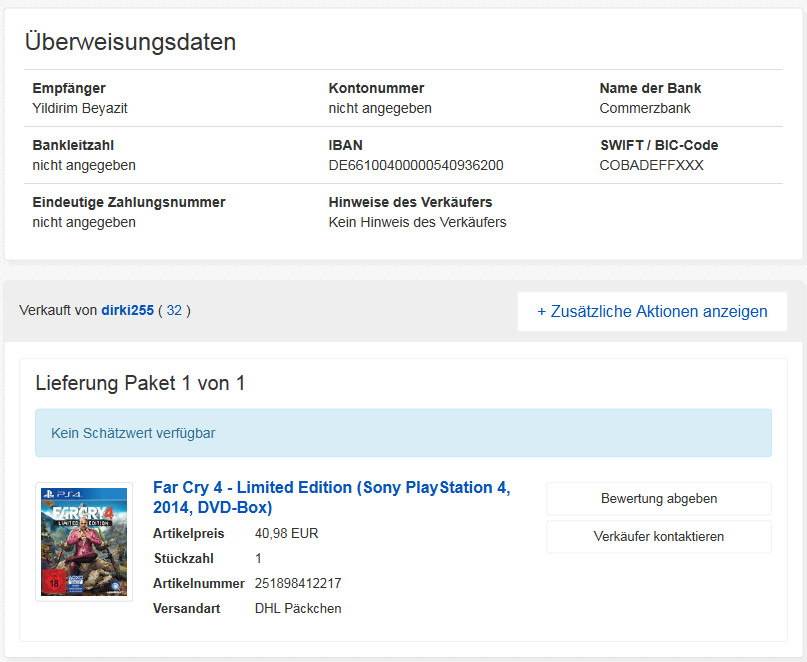Click the Kein Hinweis des Verkäufers text

(417, 222)
